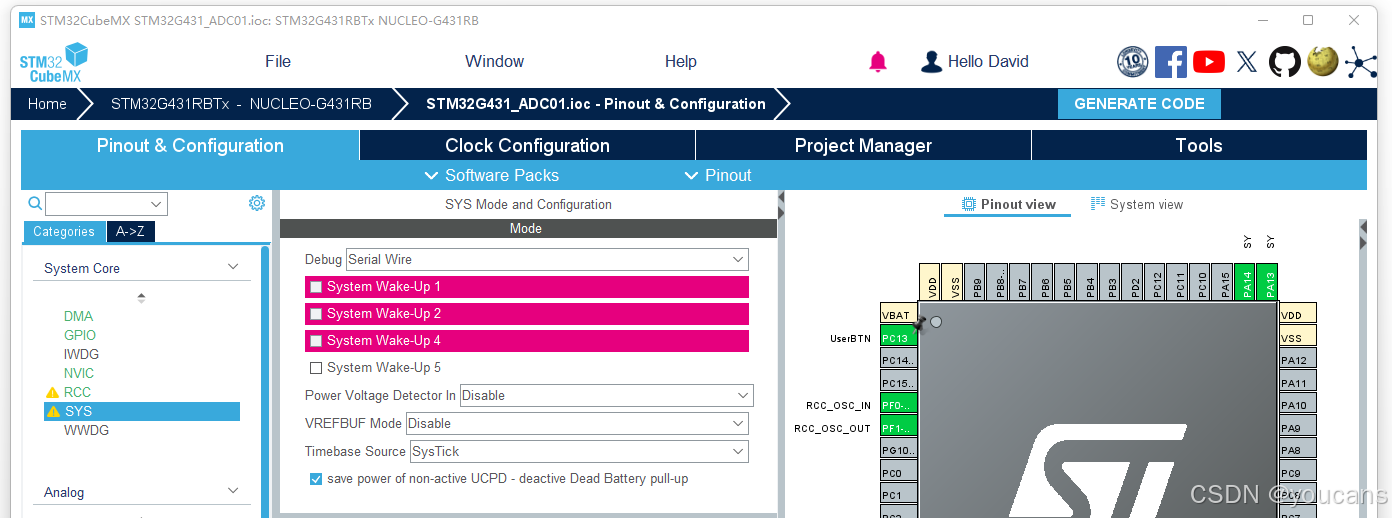Click STM32G431RBTx NUCLEO-G431RB breadcrumb

click(241, 104)
